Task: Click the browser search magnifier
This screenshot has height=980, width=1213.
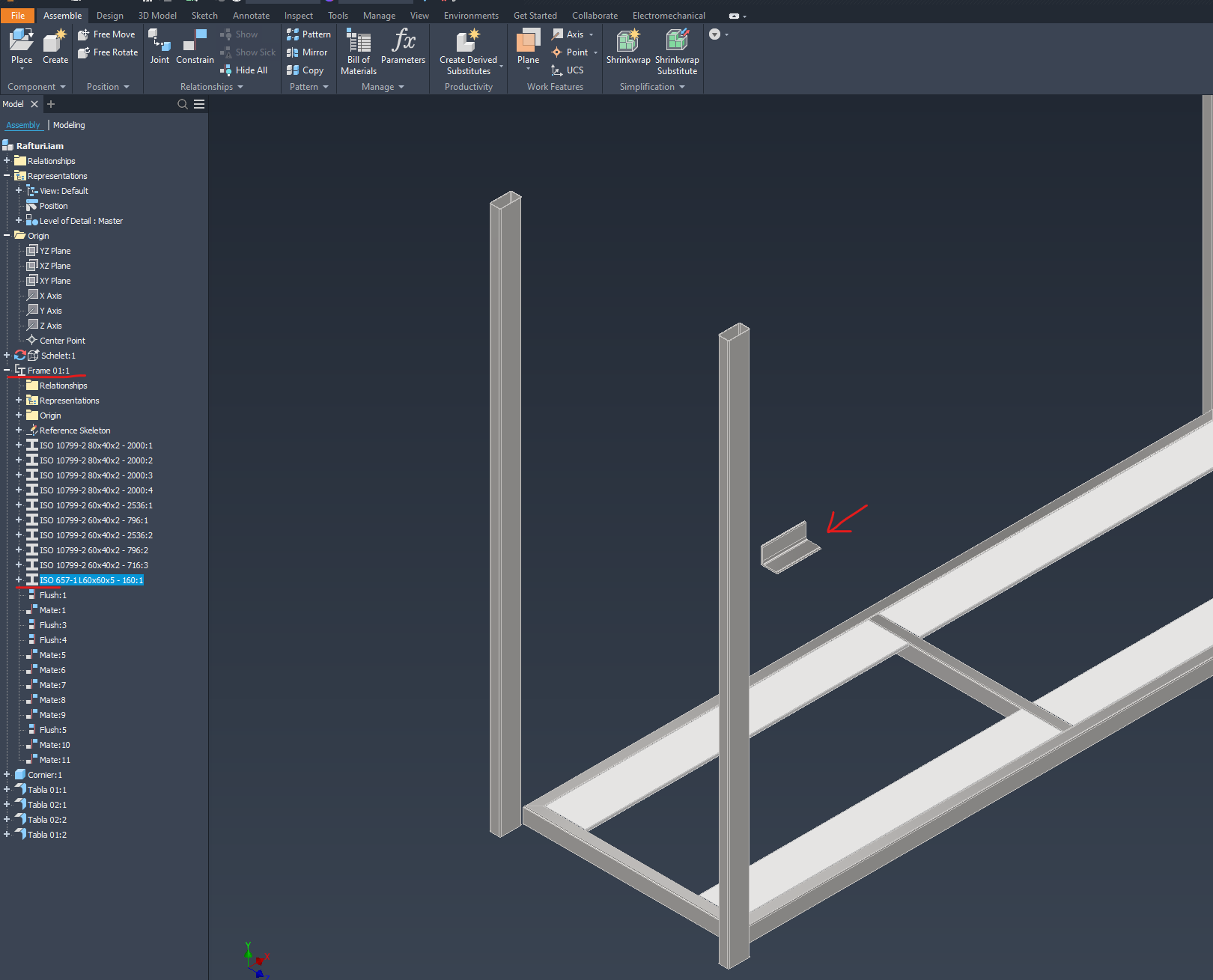Action: [182, 104]
